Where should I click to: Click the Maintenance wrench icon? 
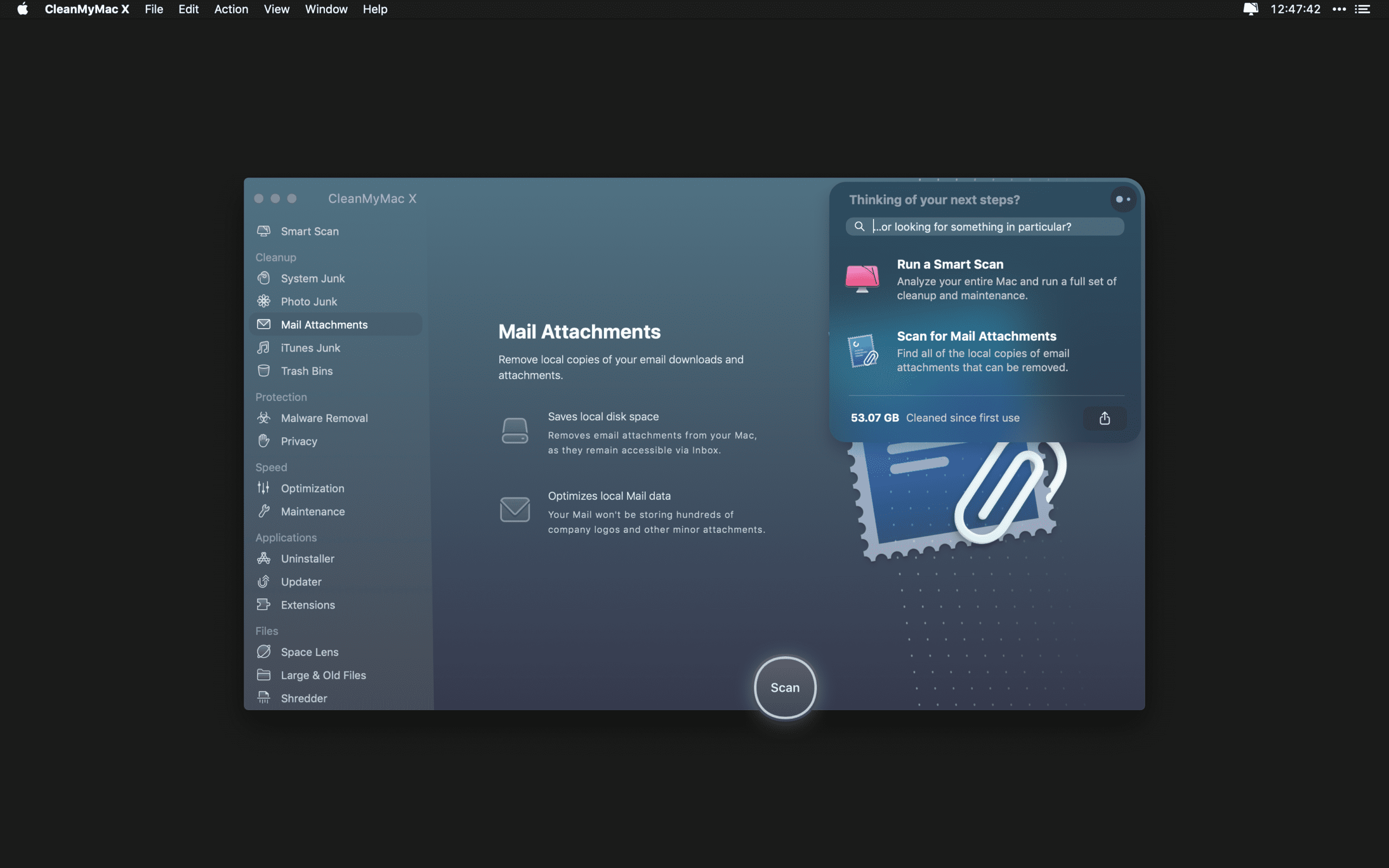[264, 511]
